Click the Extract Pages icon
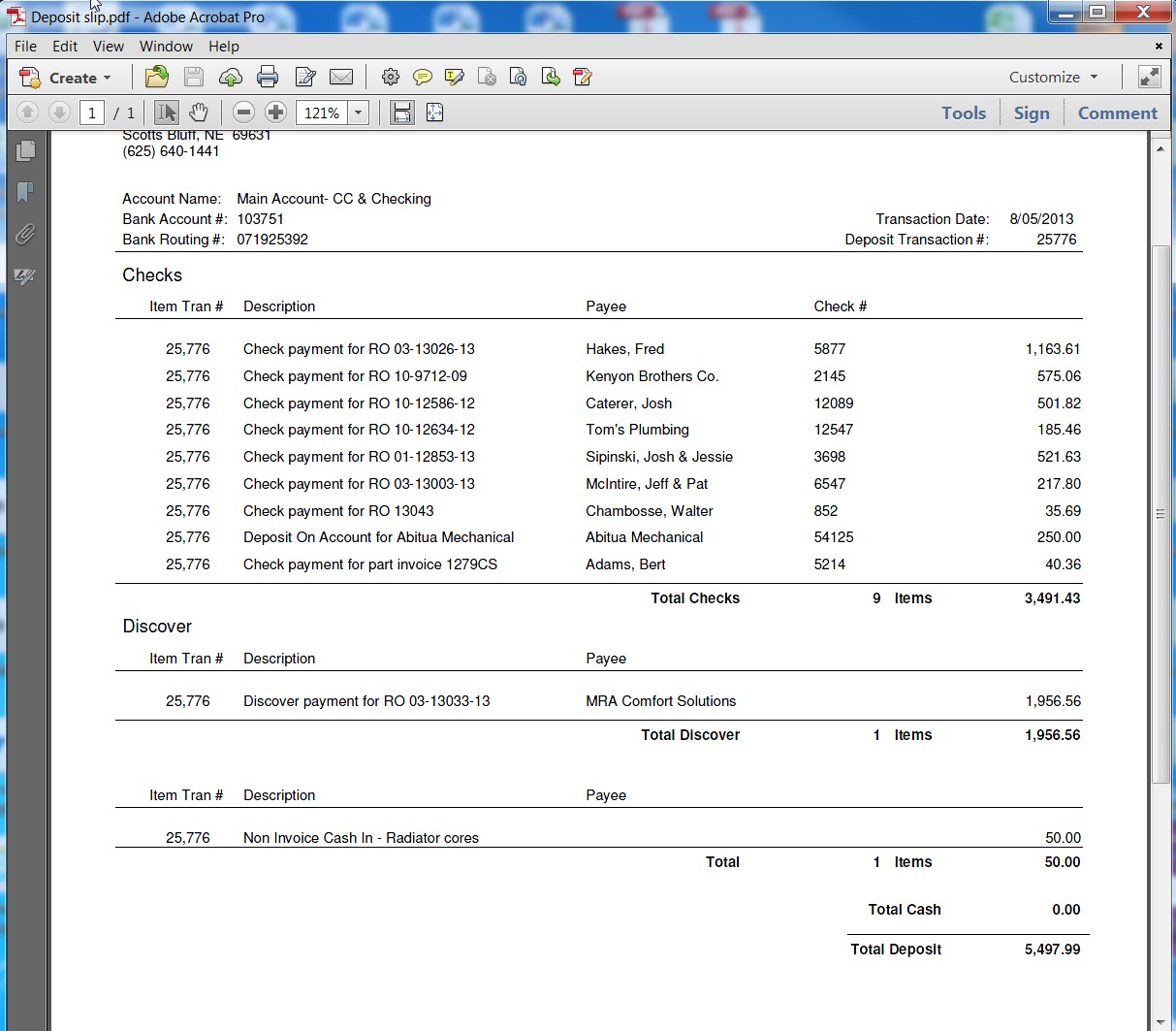This screenshot has width=1176, height=1031. 551,77
